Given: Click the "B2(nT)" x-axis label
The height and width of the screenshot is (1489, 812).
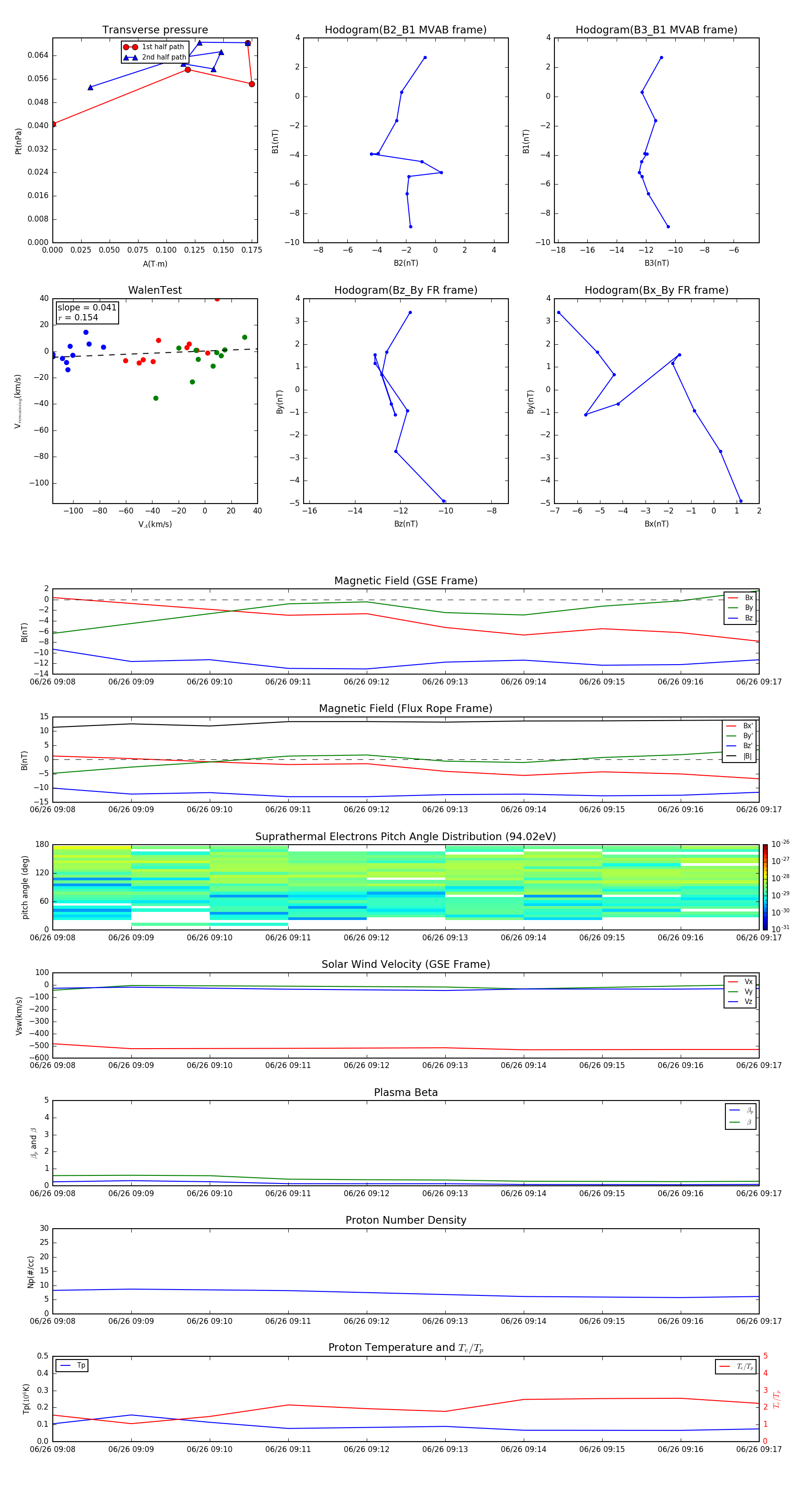Looking at the screenshot, I should coord(406,263).
